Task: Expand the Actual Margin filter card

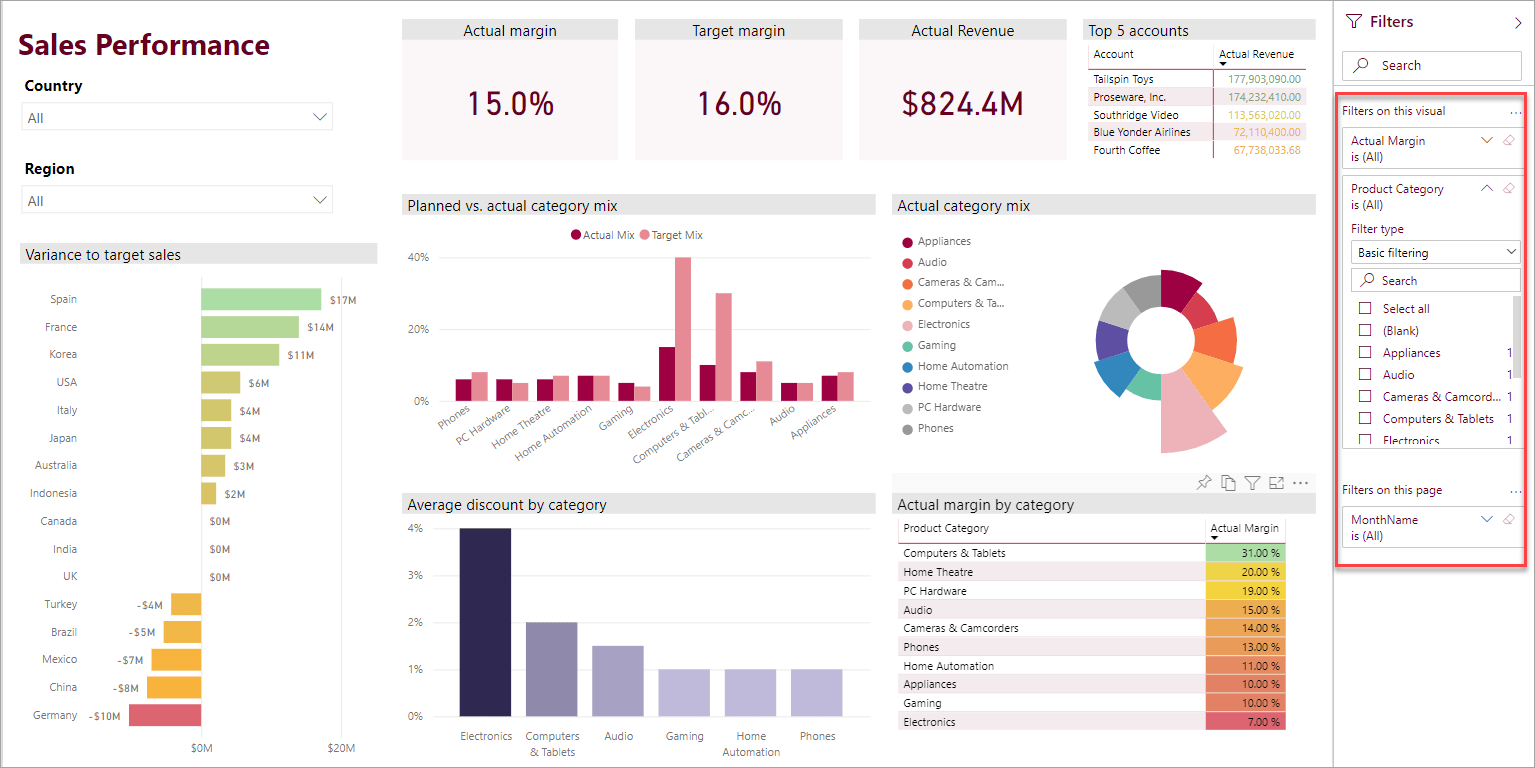Action: (x=1486, y=140)
